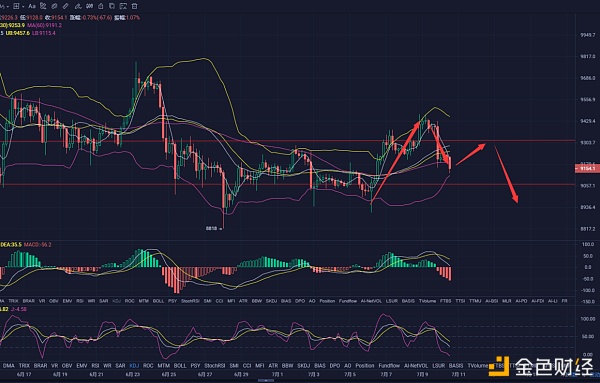The image size is (600, 383).
Task: Click the share/export icon in toolbar
Action: tap(101, 6)
